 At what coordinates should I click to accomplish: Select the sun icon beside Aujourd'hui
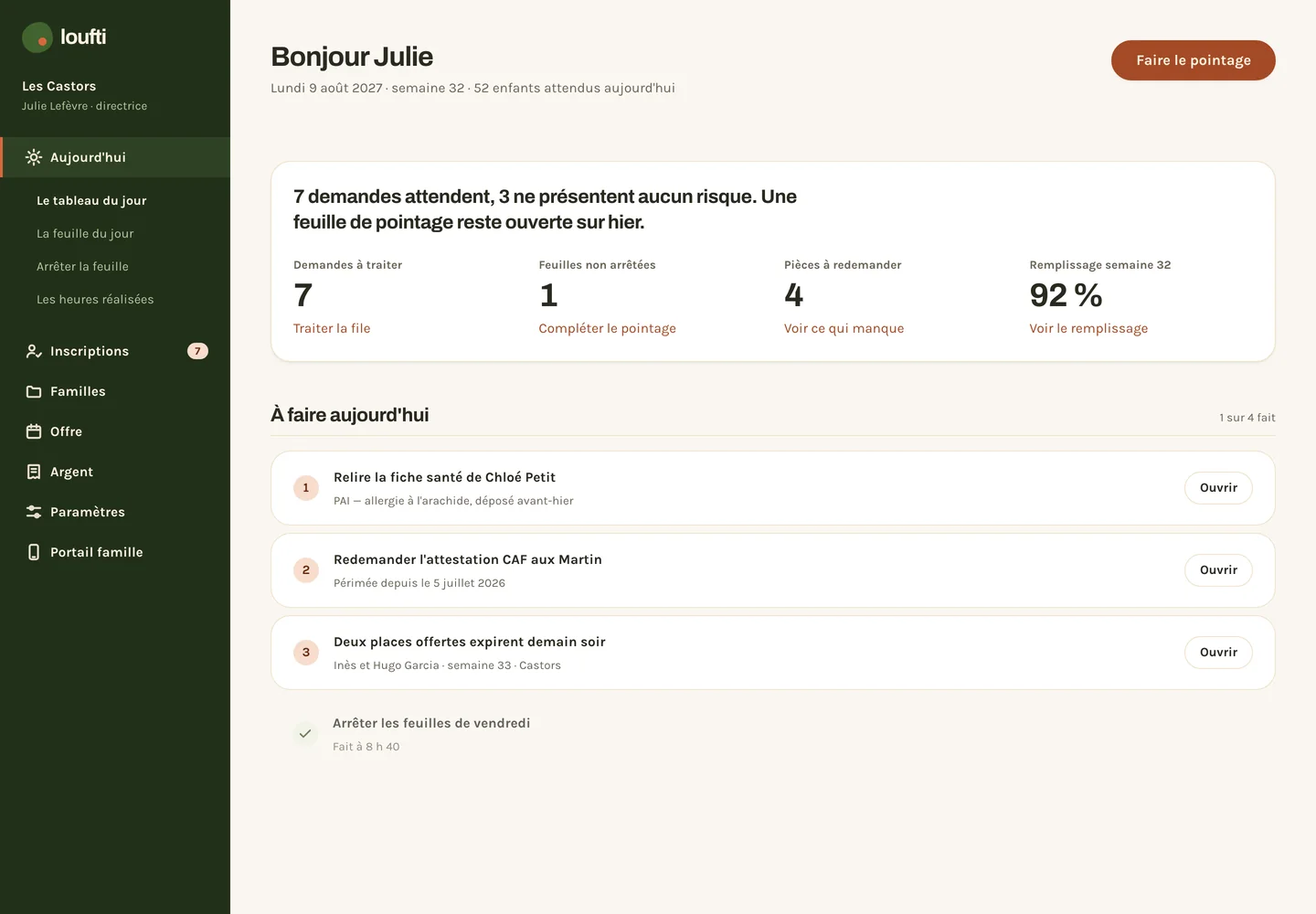pos(34,157)
